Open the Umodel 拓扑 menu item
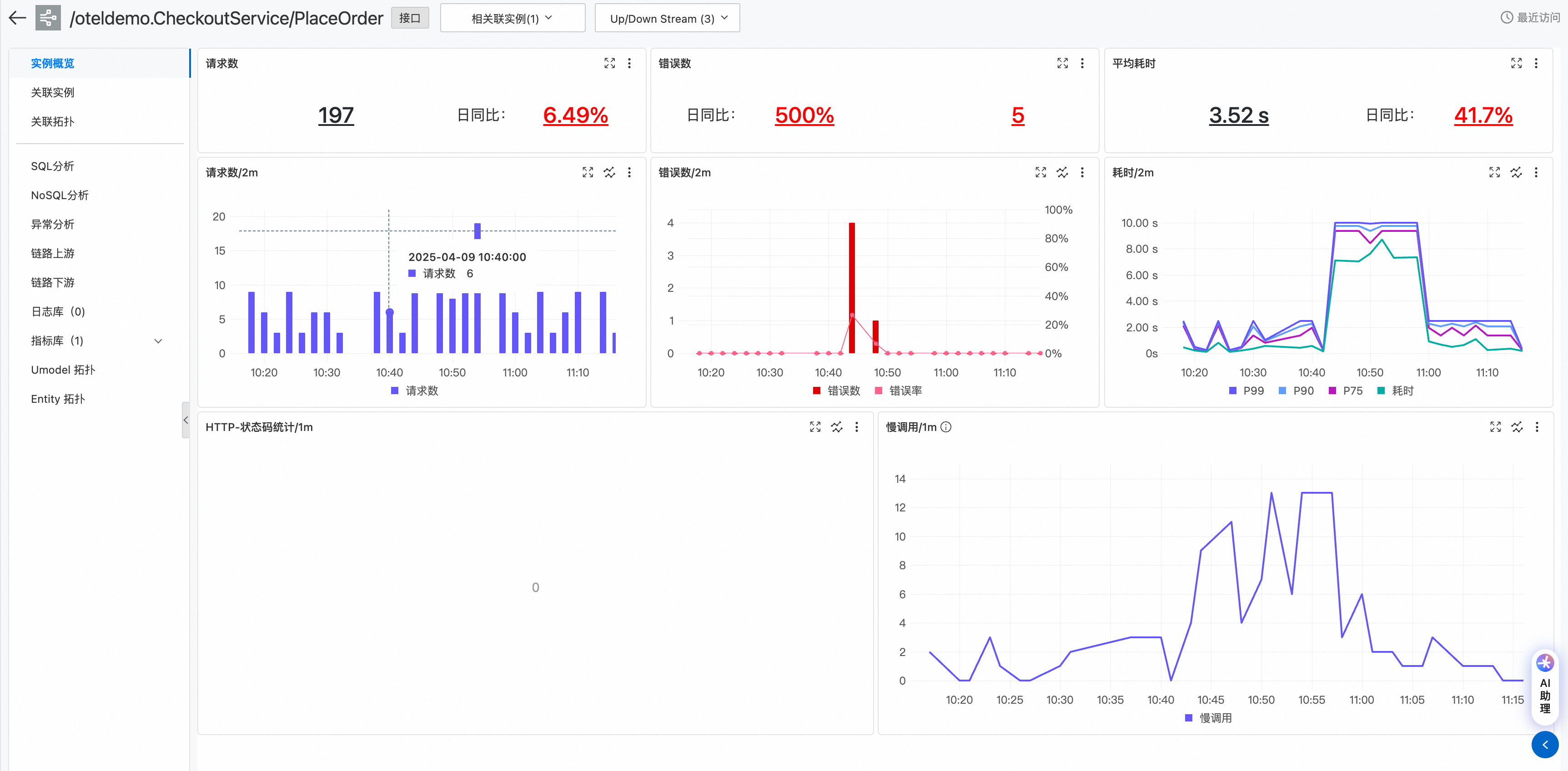The height and width of the screenshot is (771, 1568). tap(99, 370)
